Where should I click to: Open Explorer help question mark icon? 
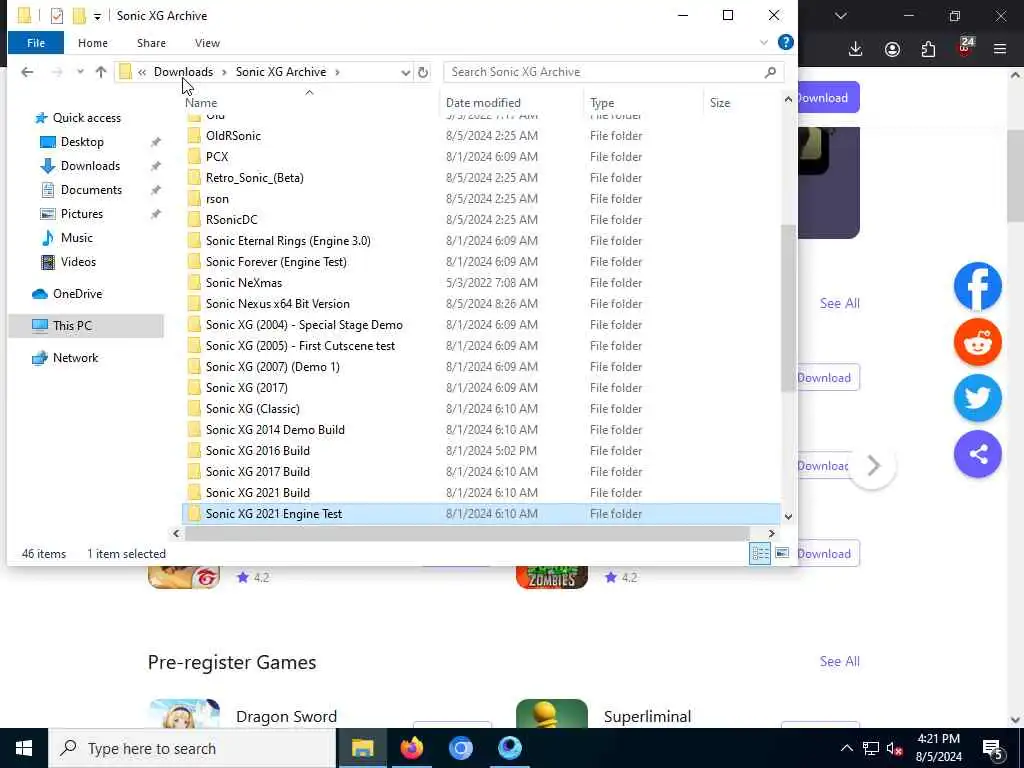tap(786, 42)
